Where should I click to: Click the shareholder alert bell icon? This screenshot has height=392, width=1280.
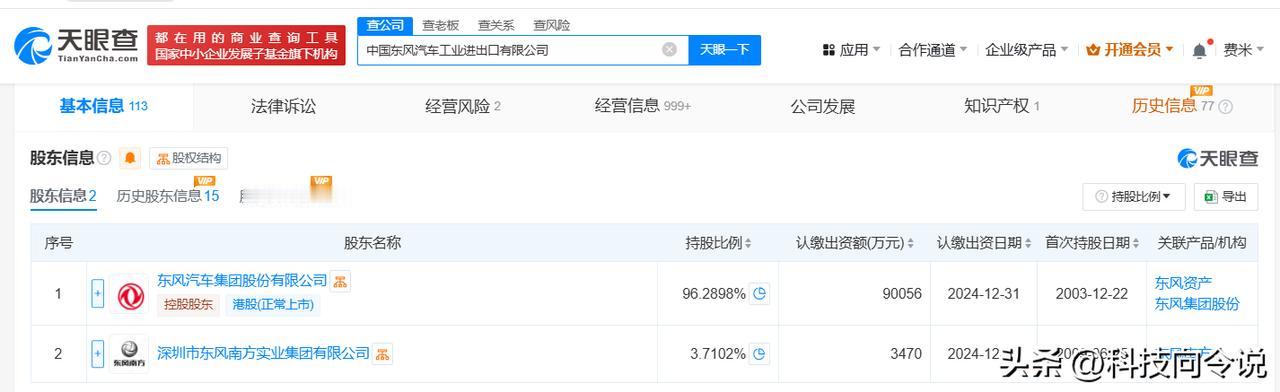point(130,158)
